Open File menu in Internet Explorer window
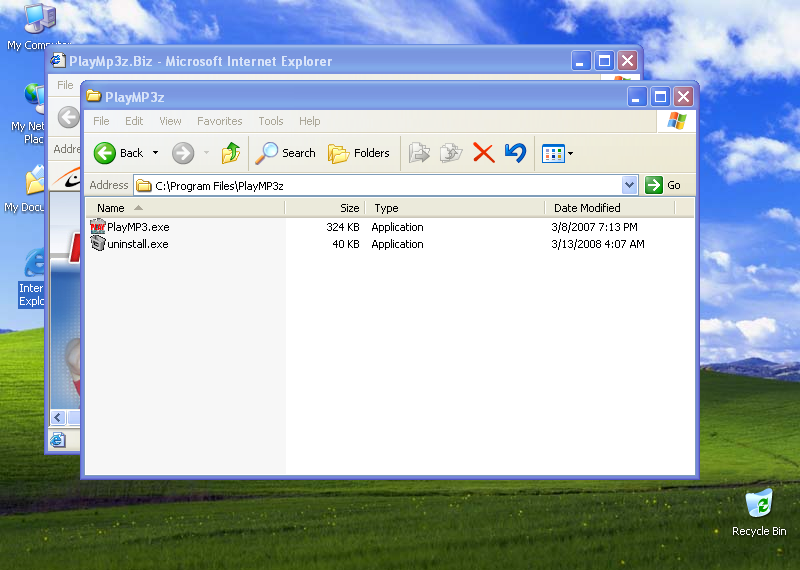800x570 pixels. (x=65, y=85)
